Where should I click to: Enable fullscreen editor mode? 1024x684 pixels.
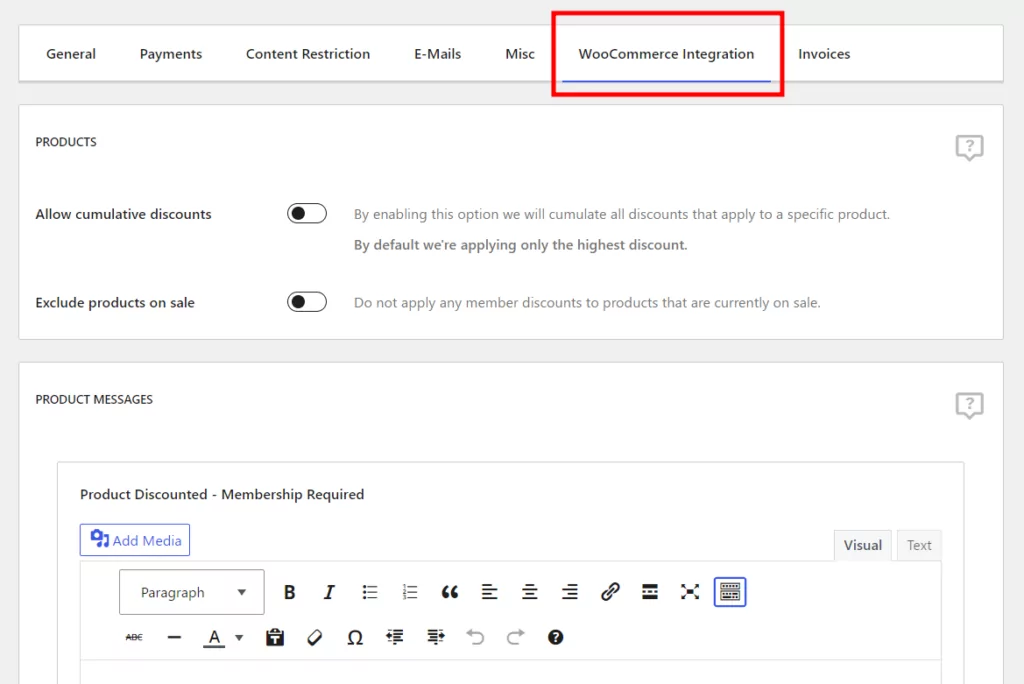coord(690,592)
